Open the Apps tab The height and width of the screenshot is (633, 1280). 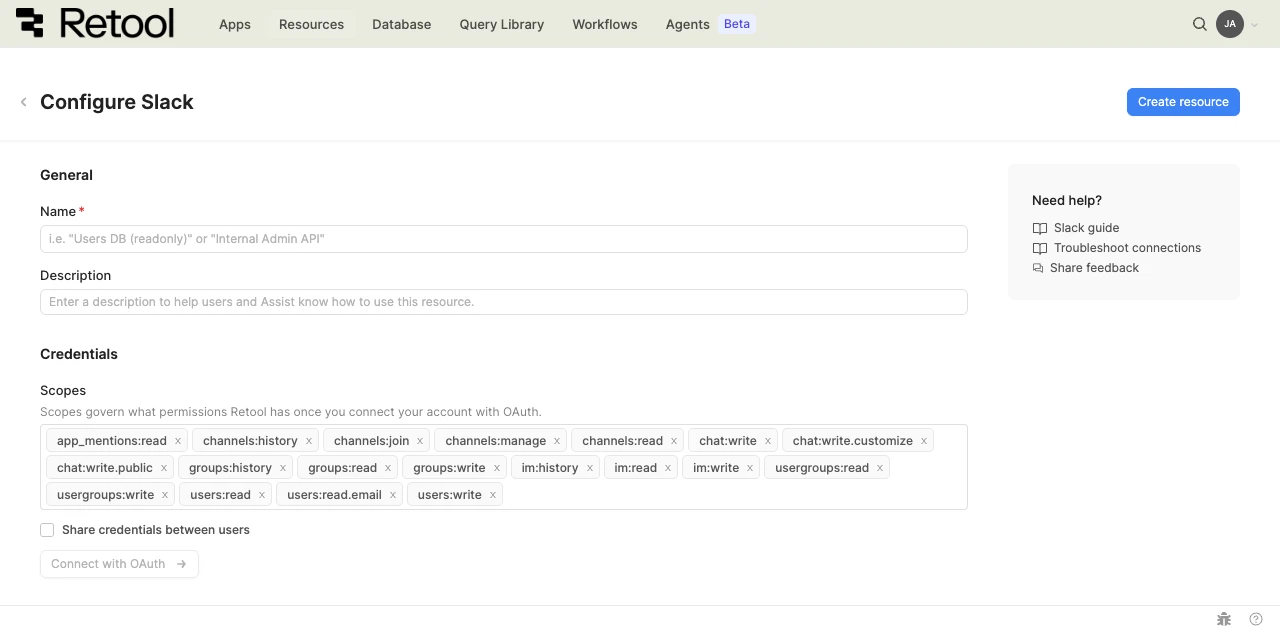[x=235, y=24]
